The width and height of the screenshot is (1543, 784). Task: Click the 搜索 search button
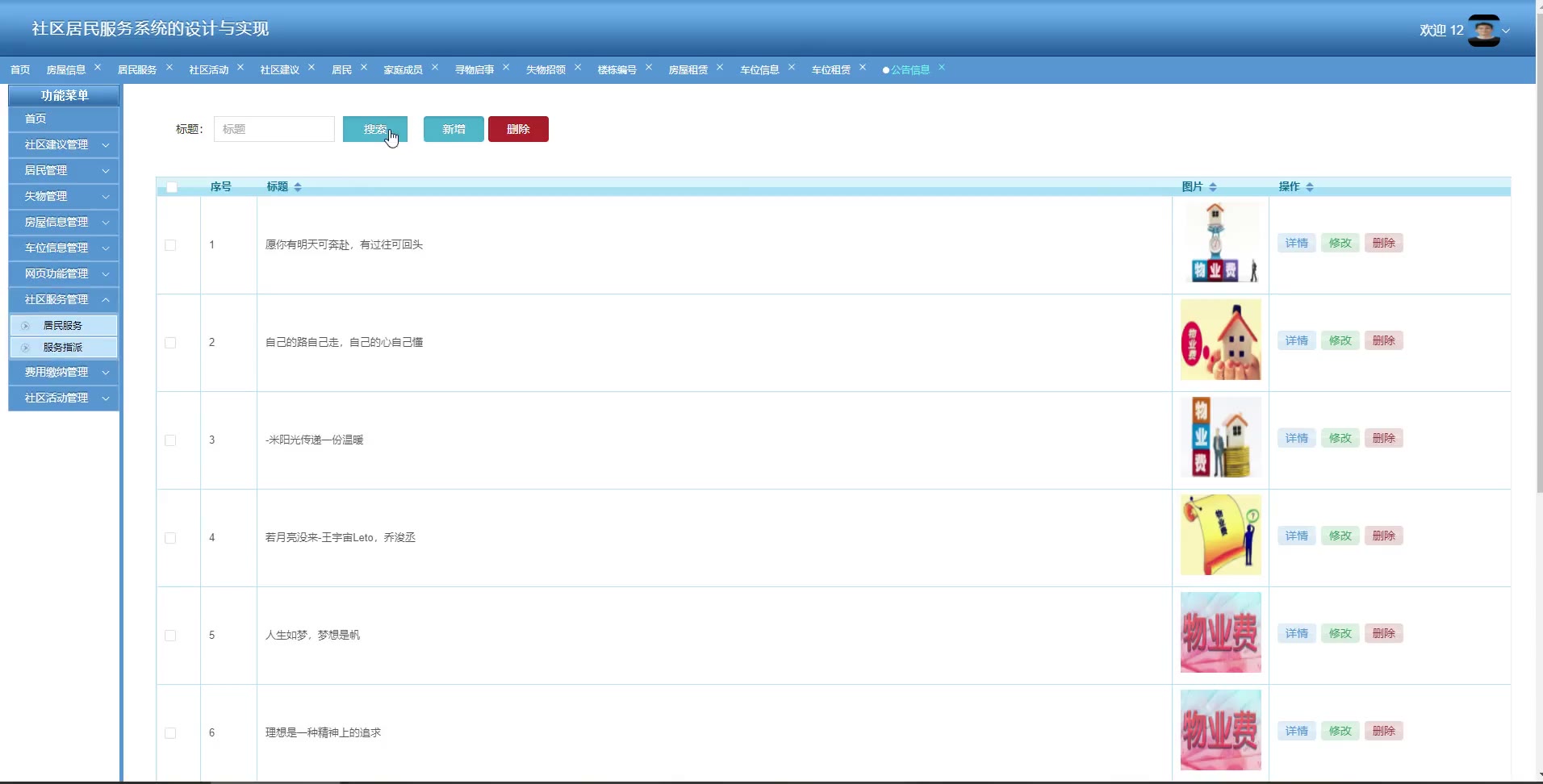[x=374, y=129]
